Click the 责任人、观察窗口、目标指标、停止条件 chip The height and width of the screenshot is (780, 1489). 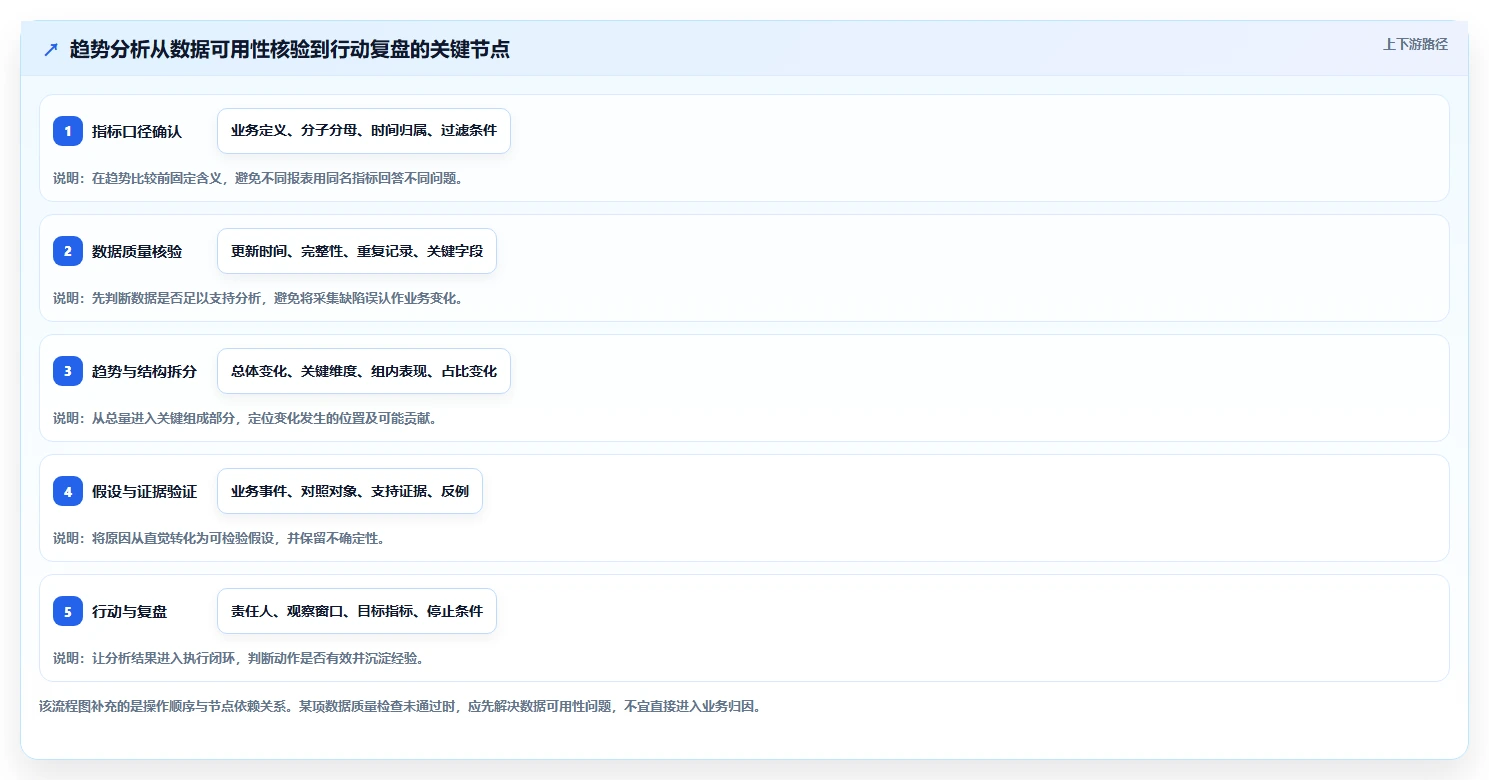point(357,611)
